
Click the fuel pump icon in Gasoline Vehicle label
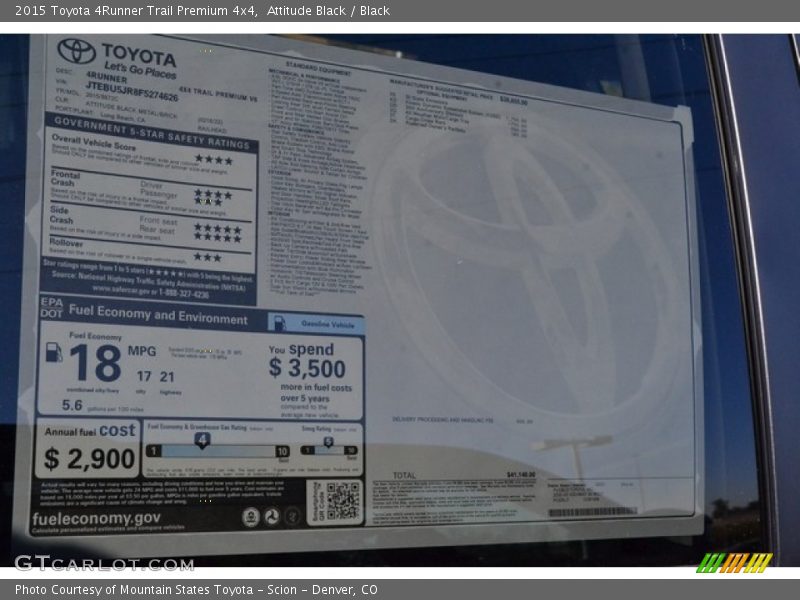[280, 323]
